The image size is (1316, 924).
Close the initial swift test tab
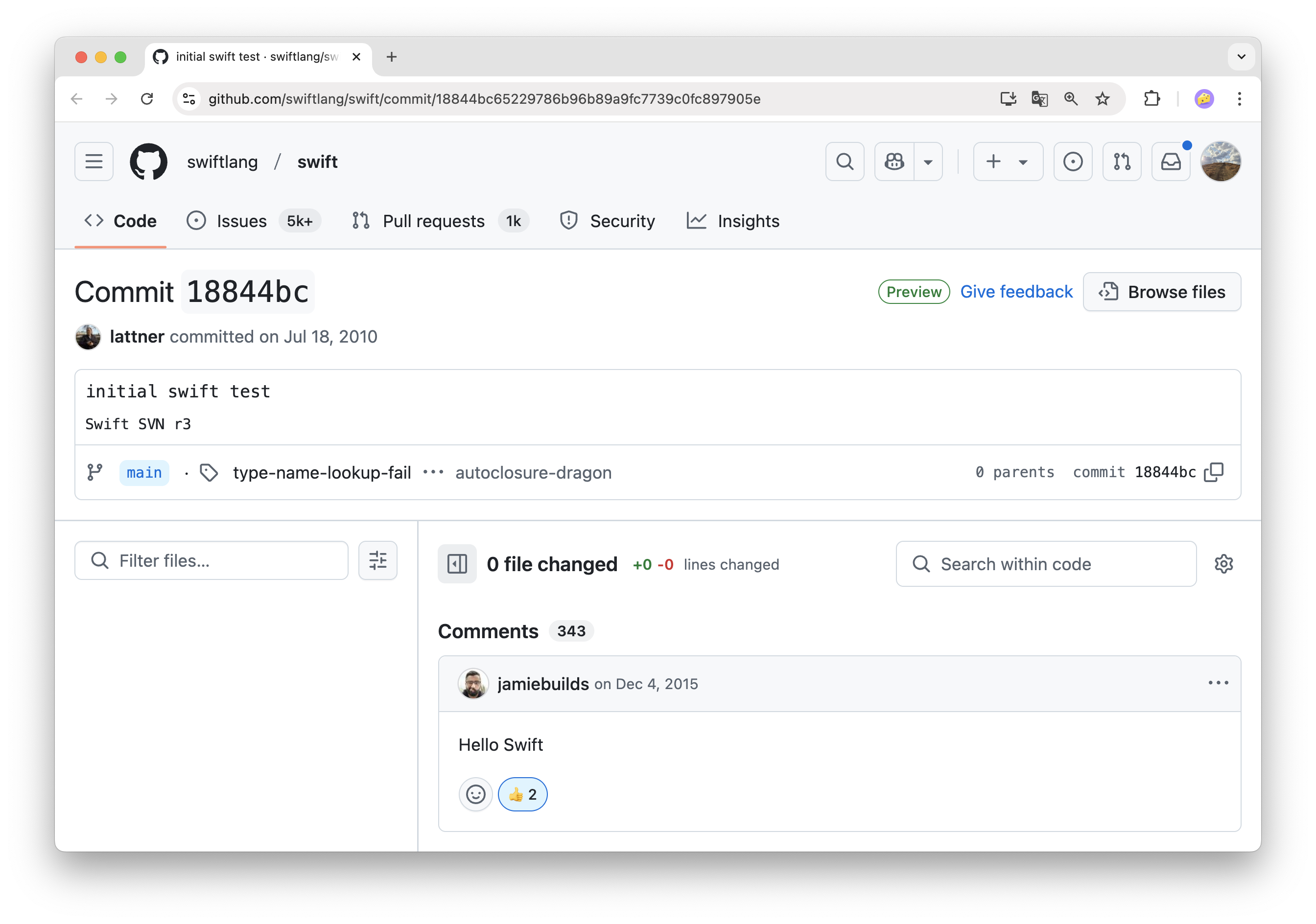coord(356,57)
